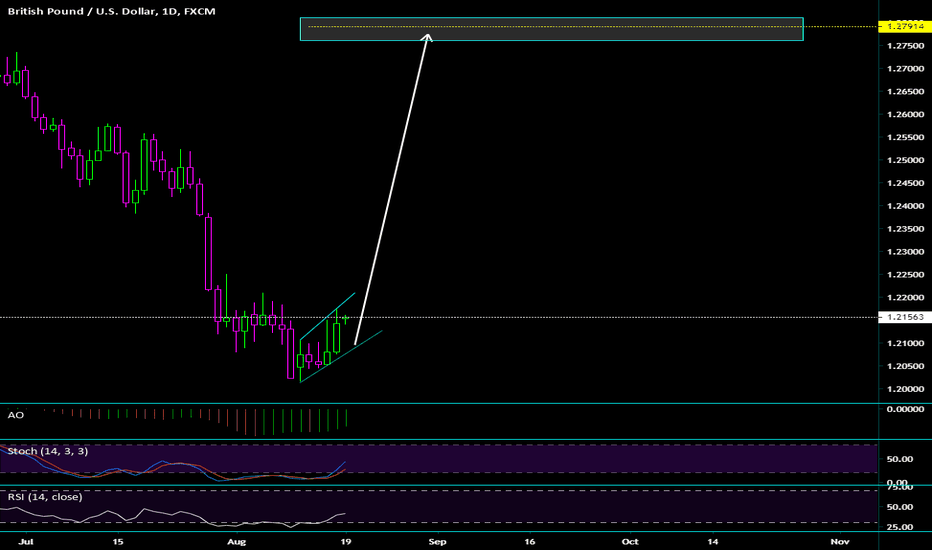The height and width of the screenshot is (550, 932).
Task: Click the 50.00 value on RSI scale
Action: [x=900, y=507]
